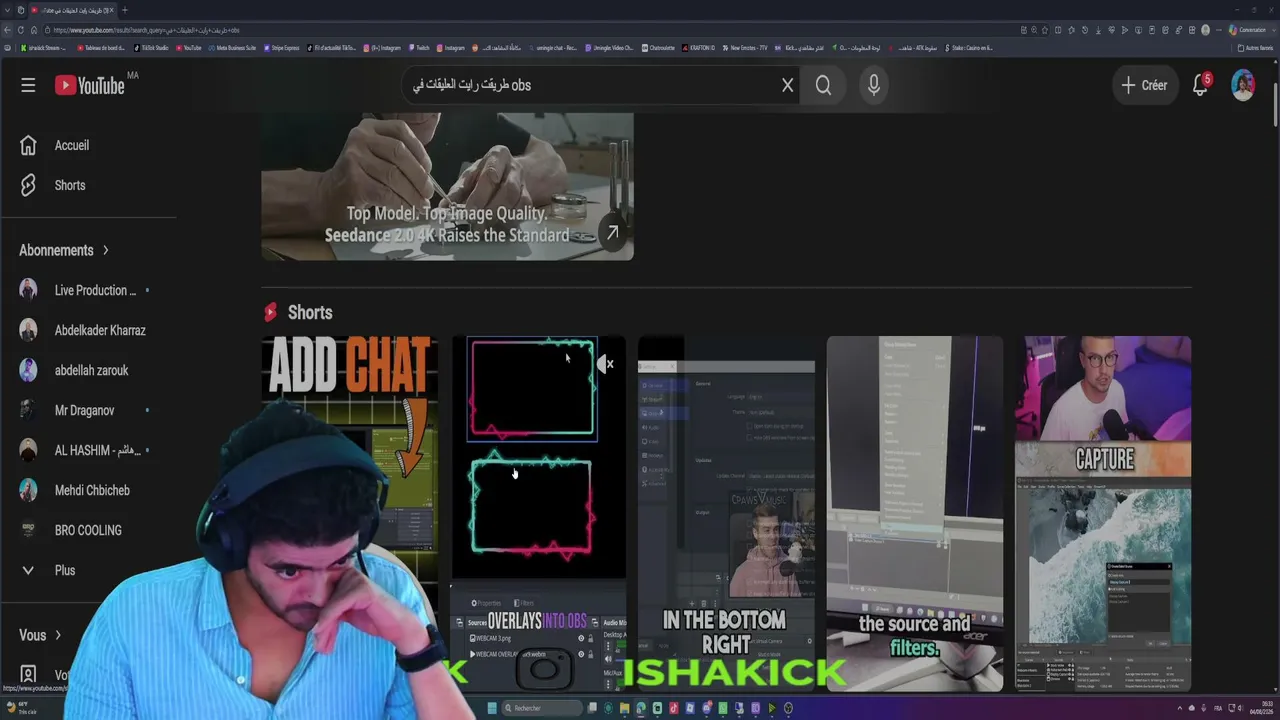1280x720 pixels.
Task: Go to the browser home page
Action: 34,30
